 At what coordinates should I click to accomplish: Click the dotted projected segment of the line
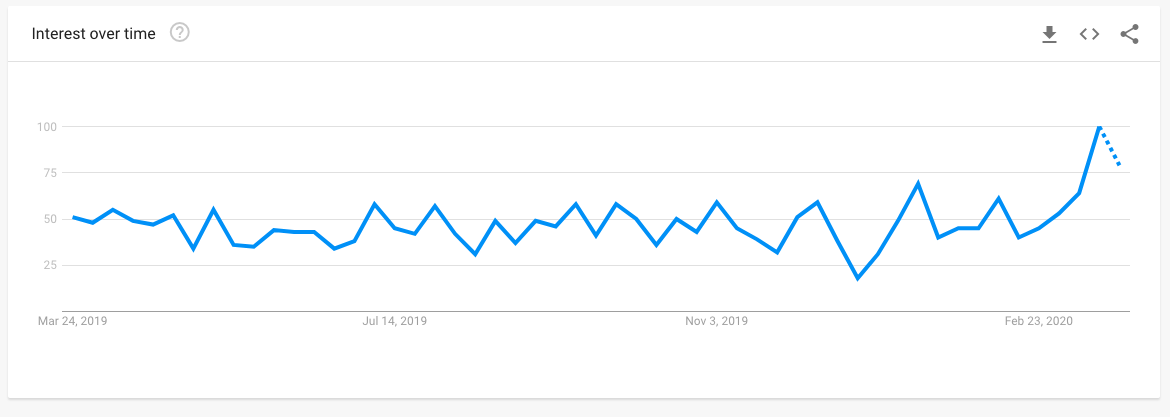1110,146
